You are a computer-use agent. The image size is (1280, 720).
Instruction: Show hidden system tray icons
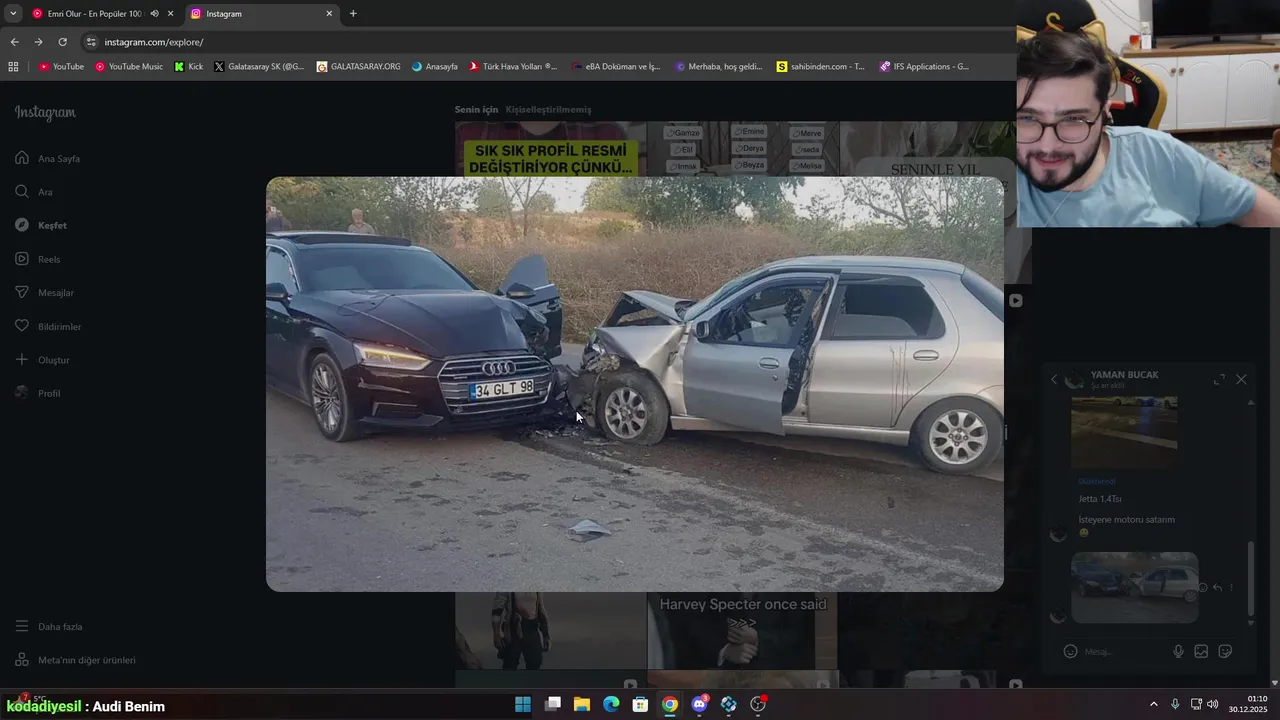[1153, 704]
